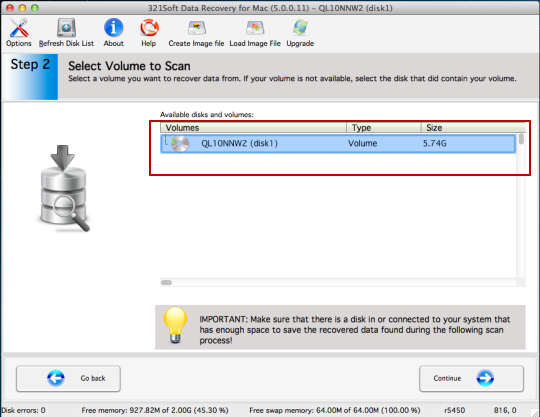Viewport: 540px width, 417px height.
Task: Select the QL10NNW2 (disk1) volume row
Action: click(x=338, y=143)
